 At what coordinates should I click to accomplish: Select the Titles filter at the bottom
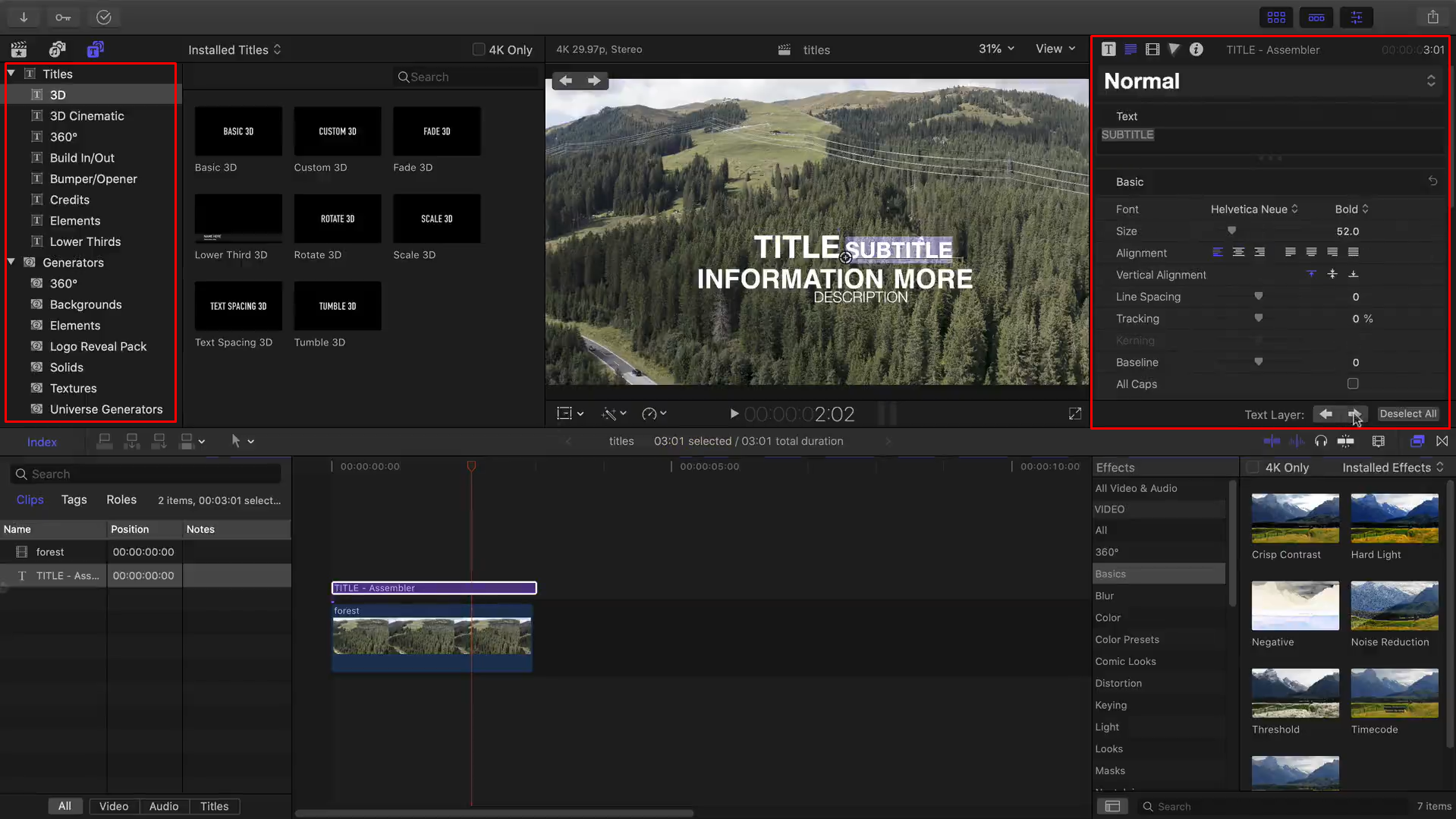(215, 806)
